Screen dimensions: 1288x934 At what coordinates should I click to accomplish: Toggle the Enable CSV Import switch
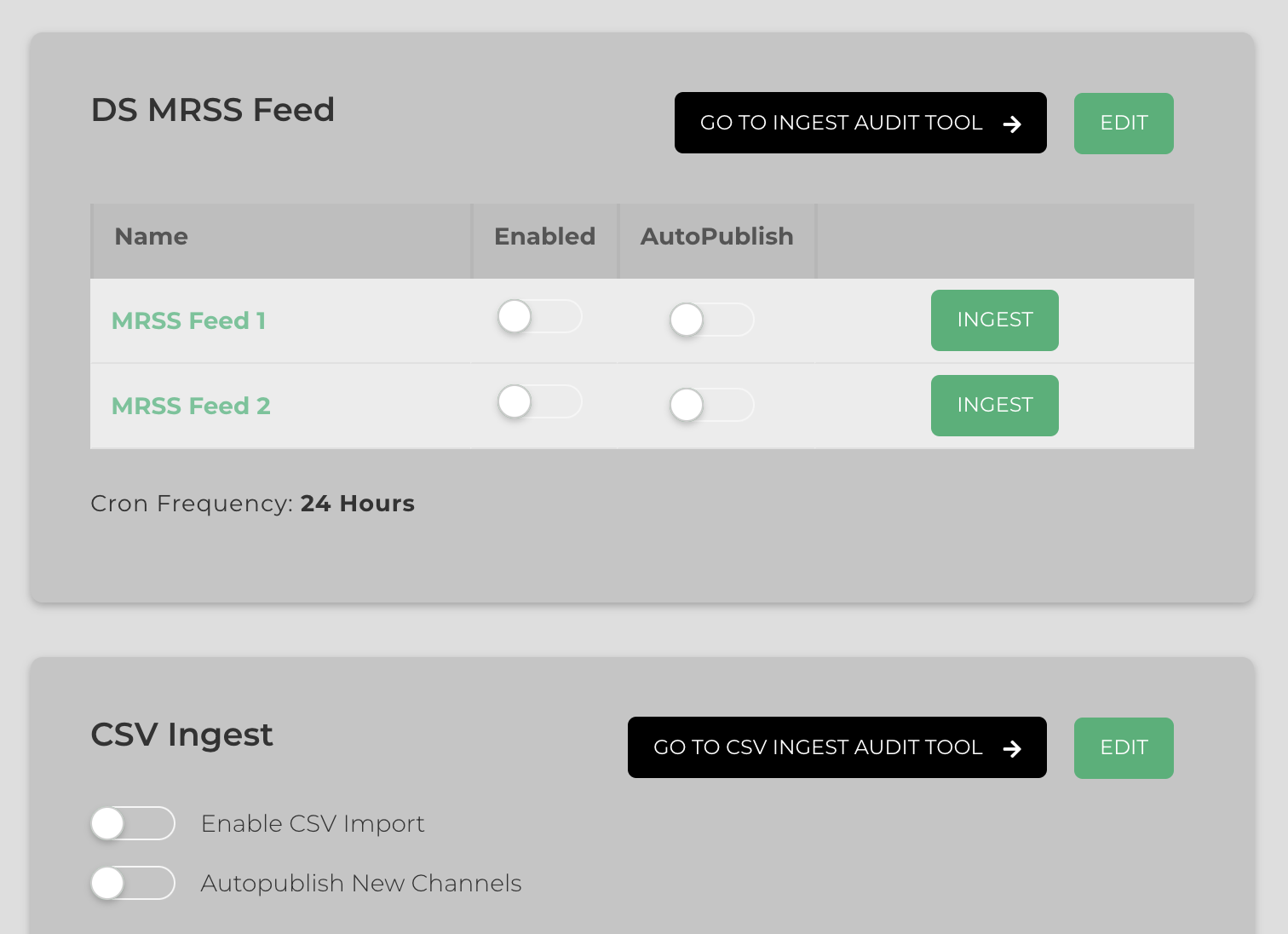pyautogui.click(x=133, y=824)
